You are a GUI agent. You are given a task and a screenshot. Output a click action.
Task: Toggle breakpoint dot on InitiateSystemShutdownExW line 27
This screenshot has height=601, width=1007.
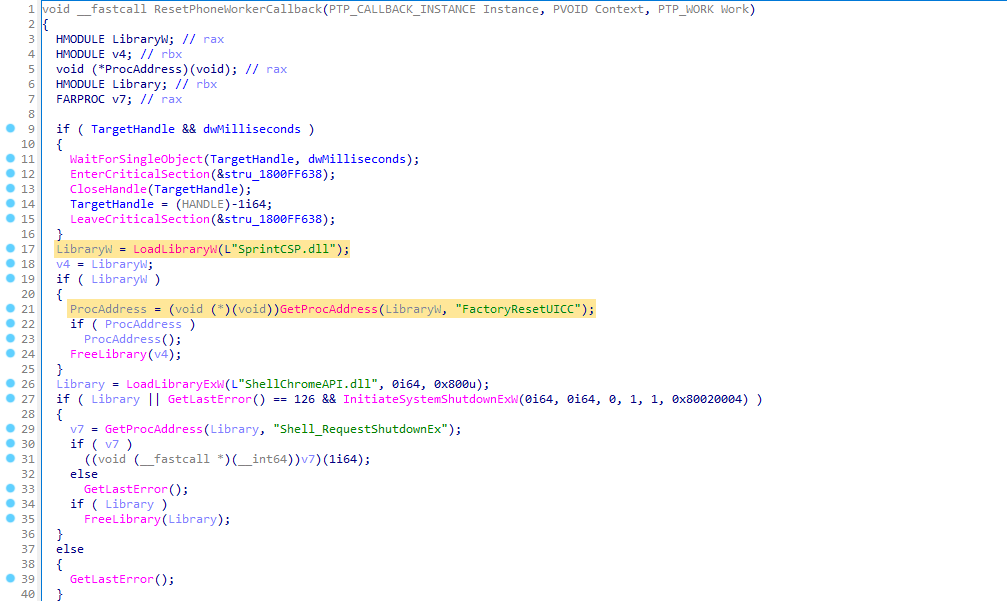tap(10, 398)
